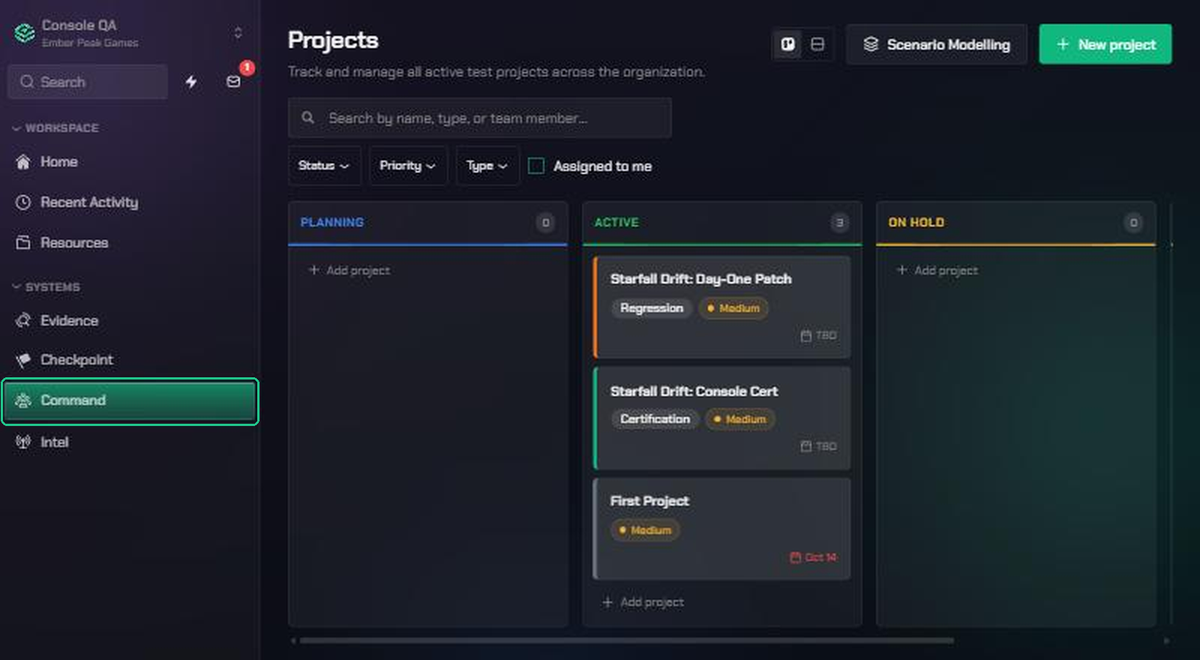
Task: Click Medium priority tag on Day-One Patch
Action: coord(733,308)
